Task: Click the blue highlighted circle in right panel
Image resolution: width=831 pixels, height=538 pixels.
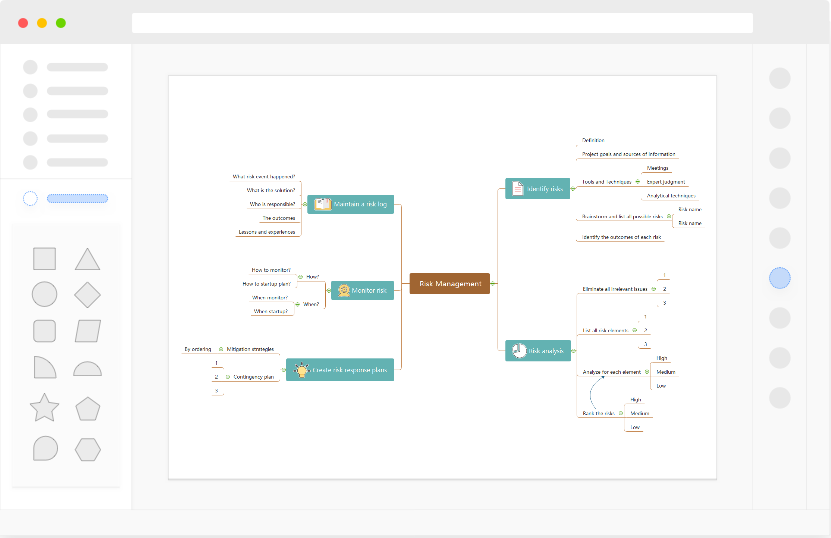Action: pos(780,278)
